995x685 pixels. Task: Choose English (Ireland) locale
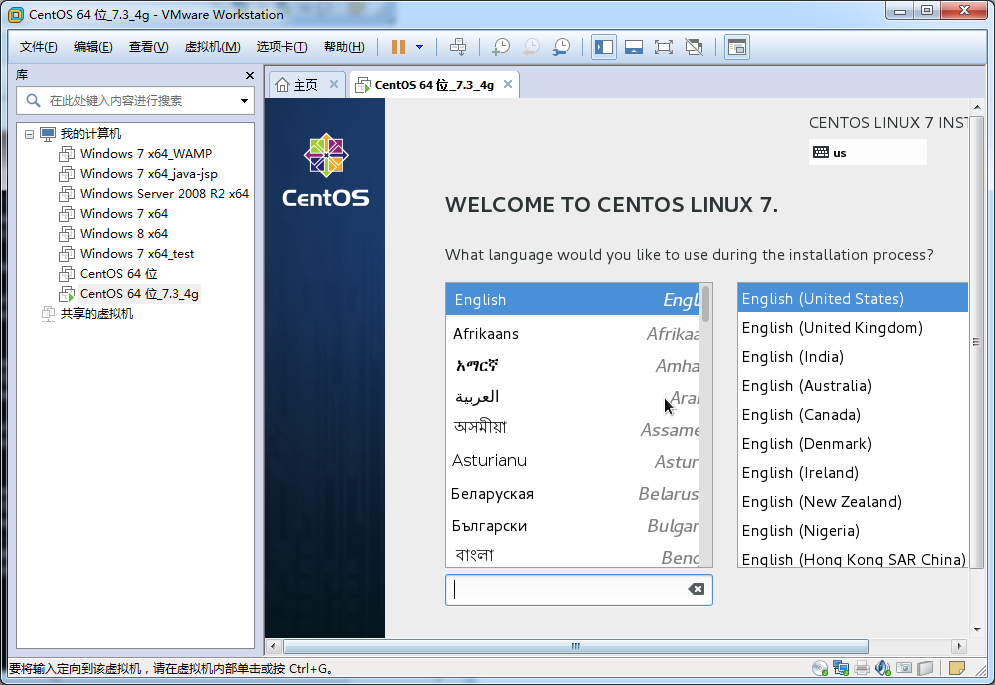pos(853,473)
